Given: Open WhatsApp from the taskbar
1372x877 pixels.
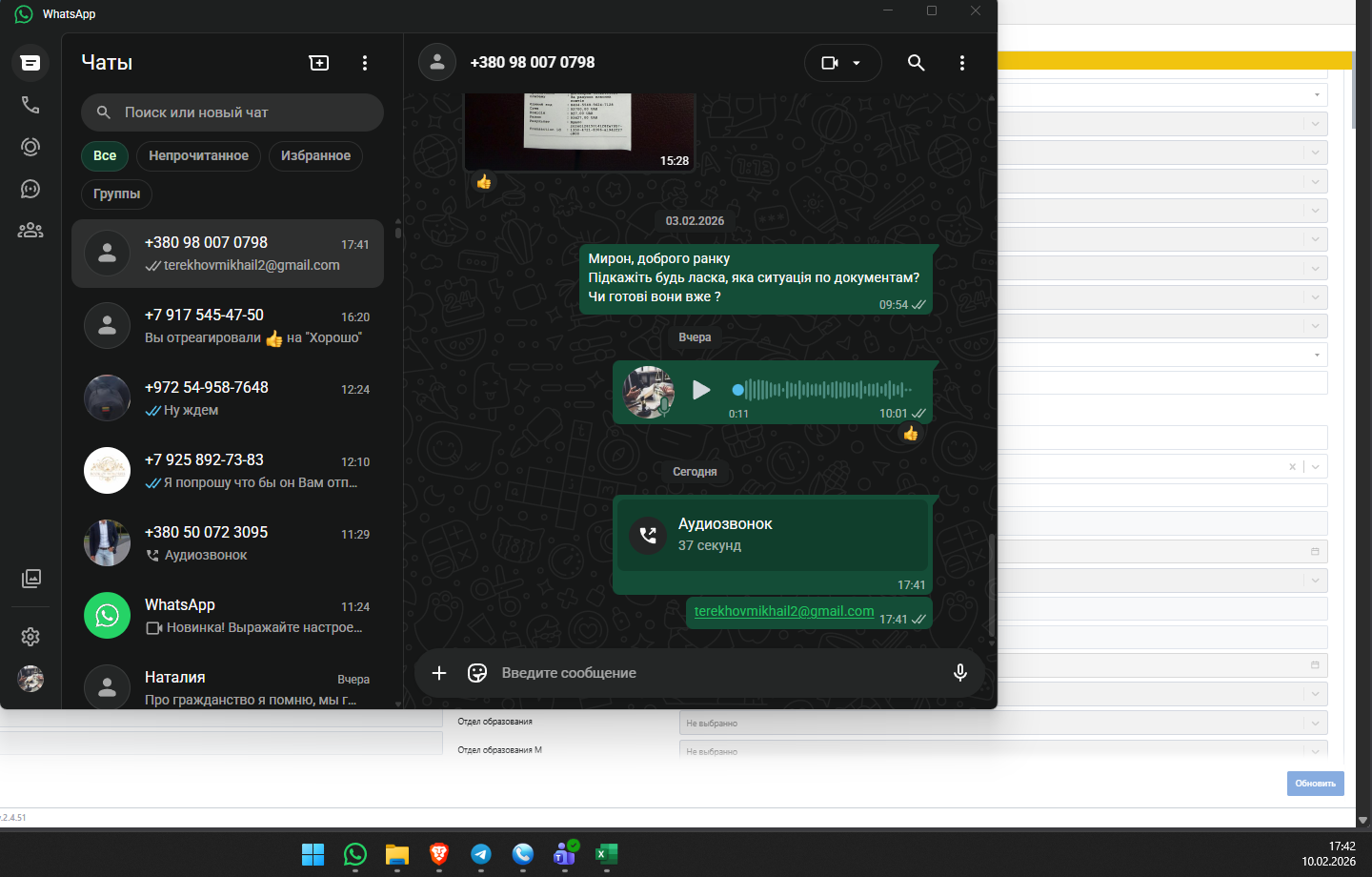Looking at the screenshot, I should 355,854.
